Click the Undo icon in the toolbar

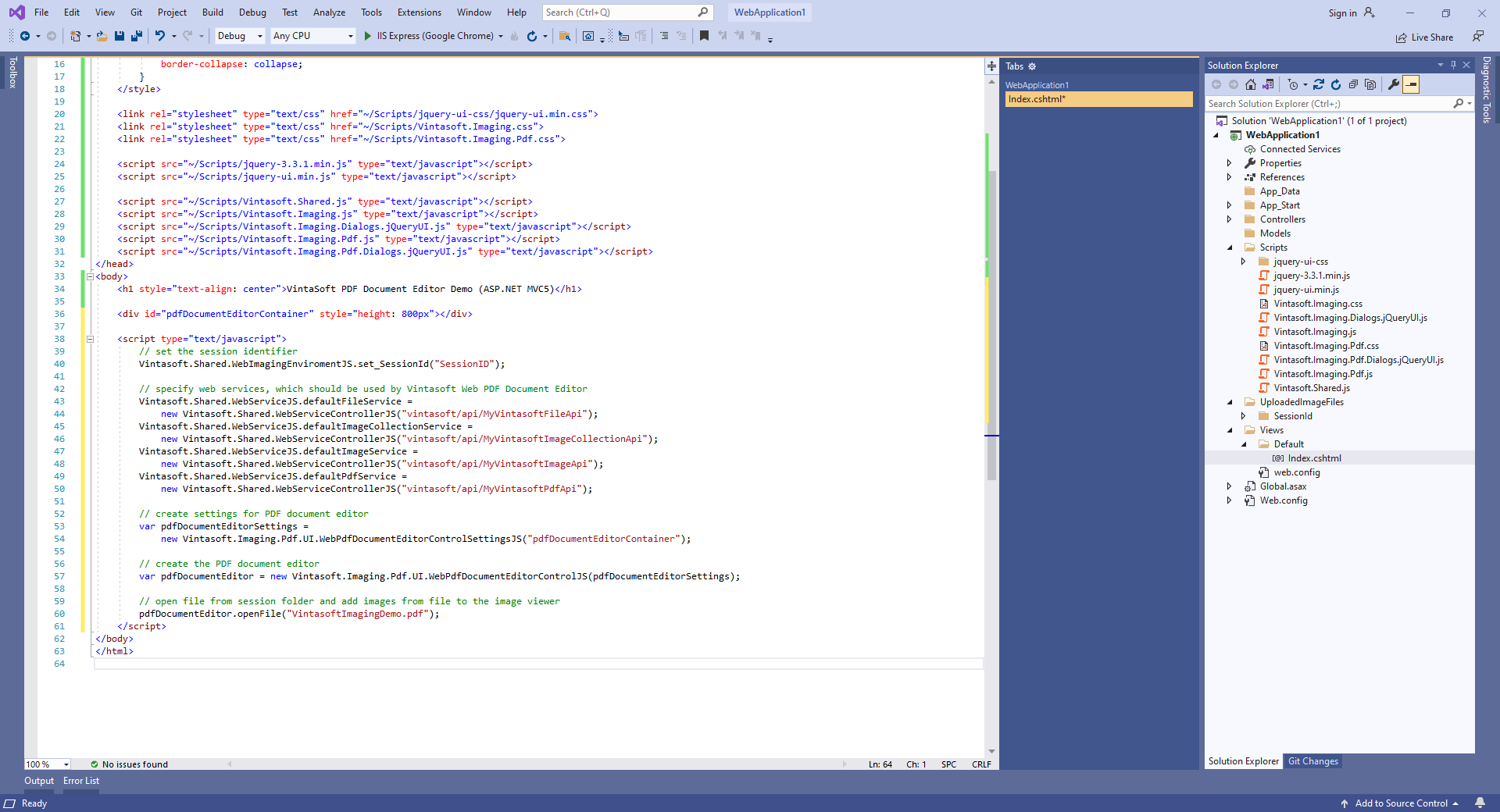pyautogui.click(x=159, y=36)
